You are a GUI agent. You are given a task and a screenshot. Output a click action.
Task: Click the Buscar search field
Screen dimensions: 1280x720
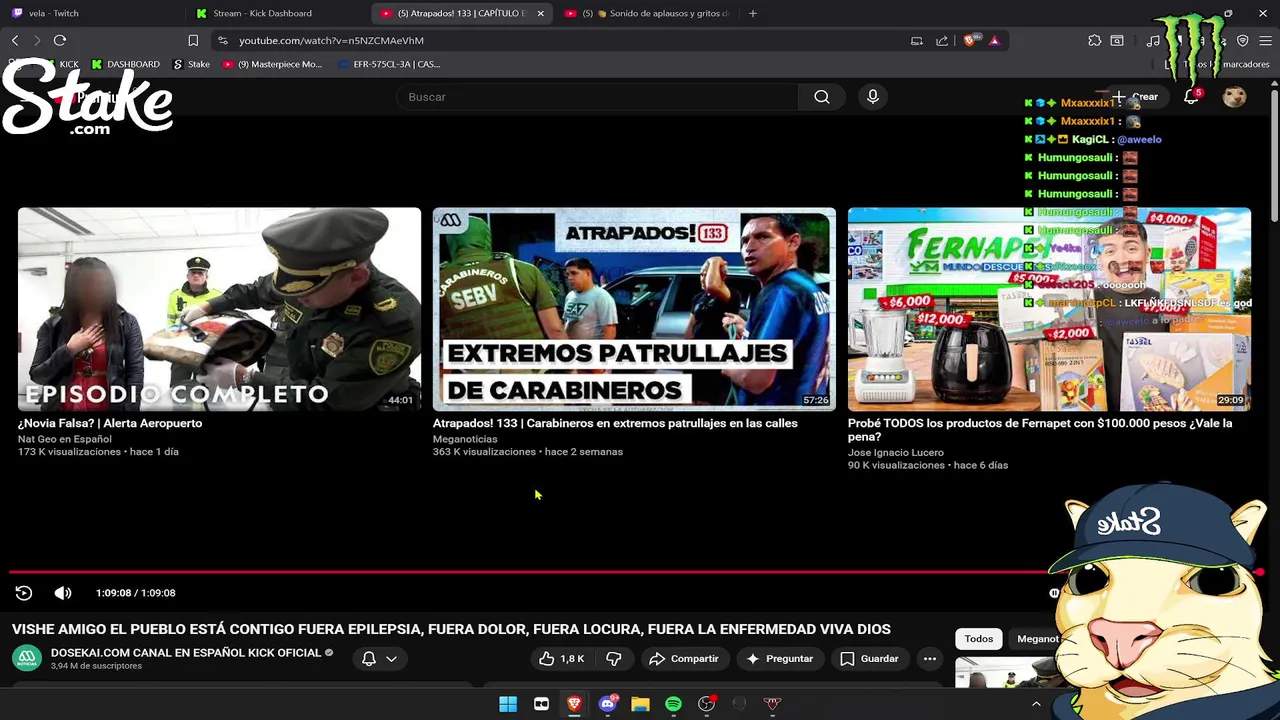[597, 97]
